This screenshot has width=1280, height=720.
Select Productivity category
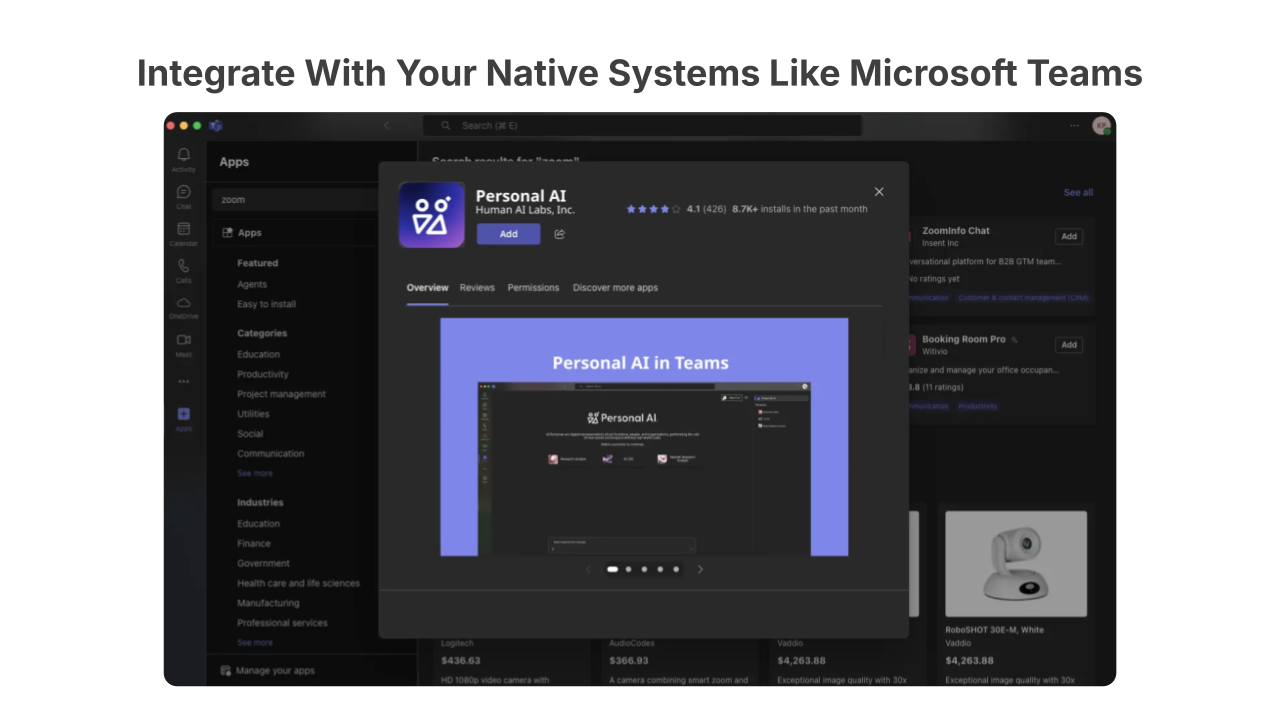coord(263,374)
